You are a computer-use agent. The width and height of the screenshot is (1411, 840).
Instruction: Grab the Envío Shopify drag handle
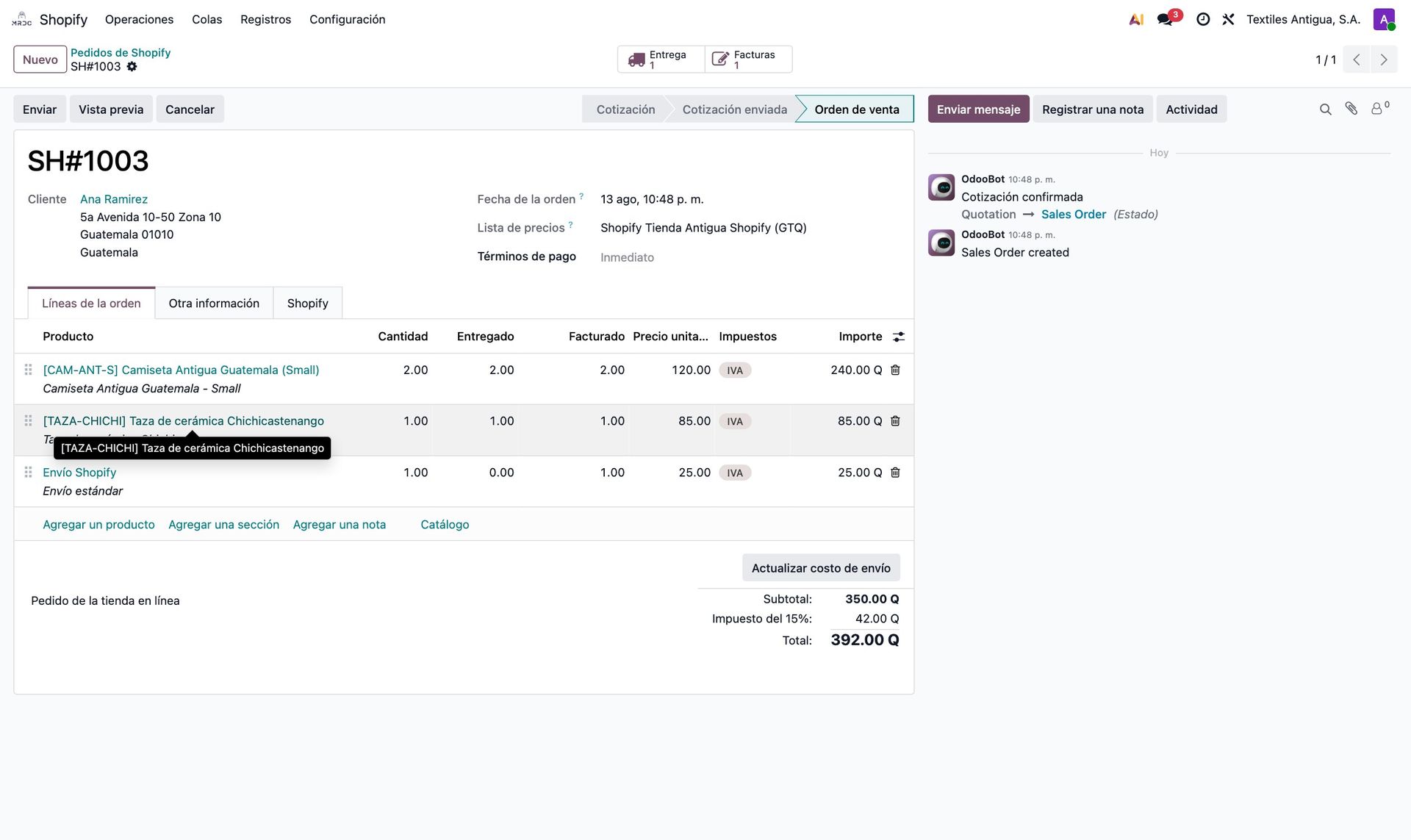coord(28,473)
